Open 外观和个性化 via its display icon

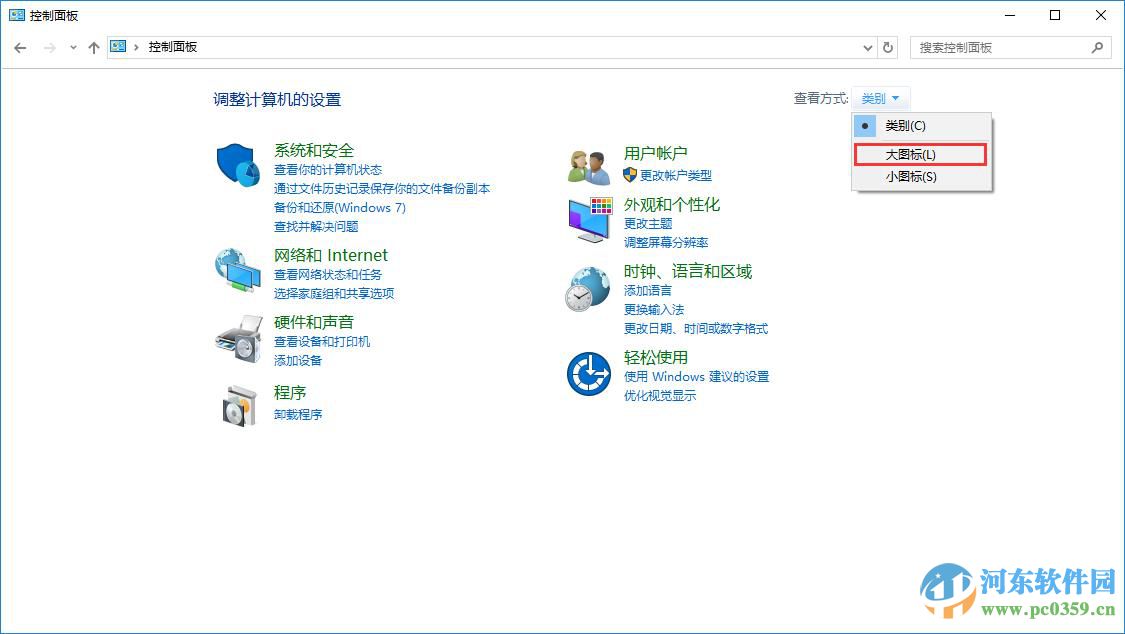588,219
